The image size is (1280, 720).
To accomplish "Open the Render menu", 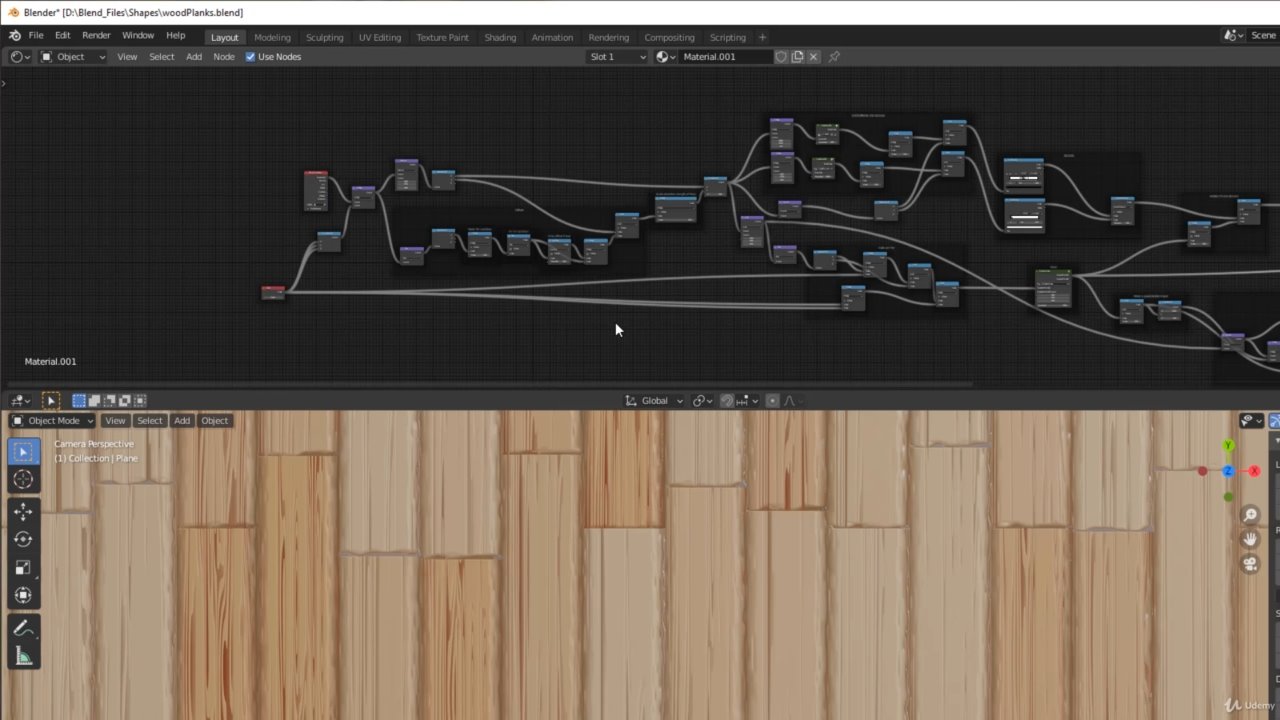I will coord(96,35).
